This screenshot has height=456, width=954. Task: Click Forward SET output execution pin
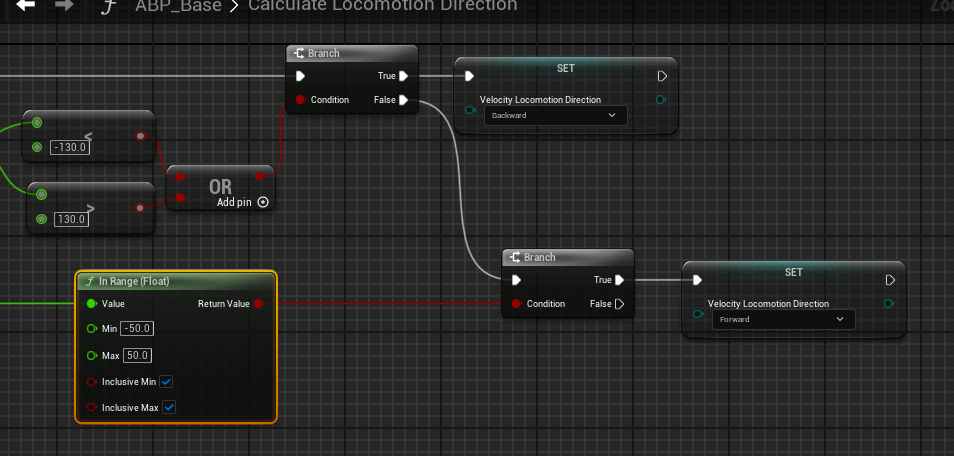click(890, 280)
